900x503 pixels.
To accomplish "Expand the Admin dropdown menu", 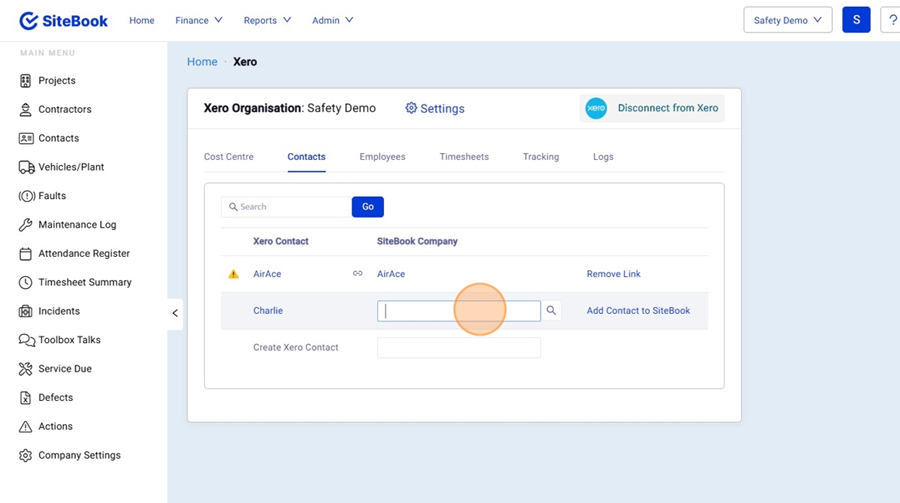I will tap(332, 20).
